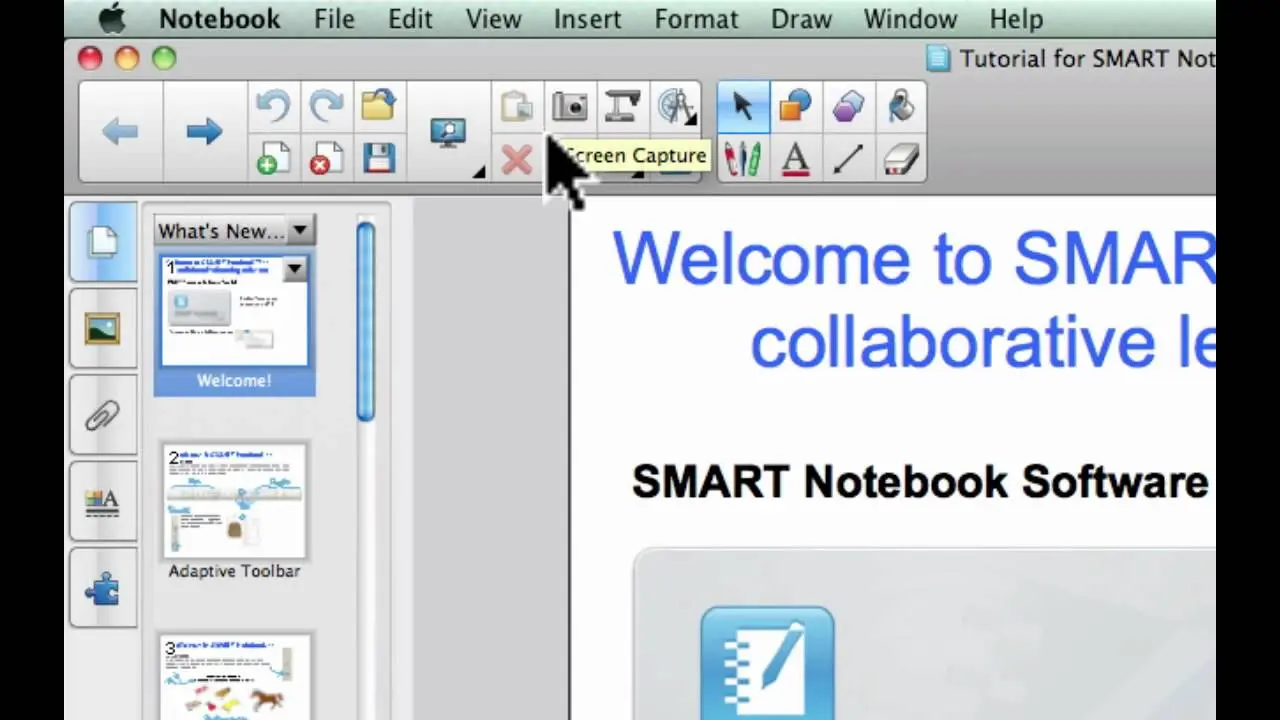Click the document icon in the window title
This screenshot has width=1280, height=720.
pos(938,59)
